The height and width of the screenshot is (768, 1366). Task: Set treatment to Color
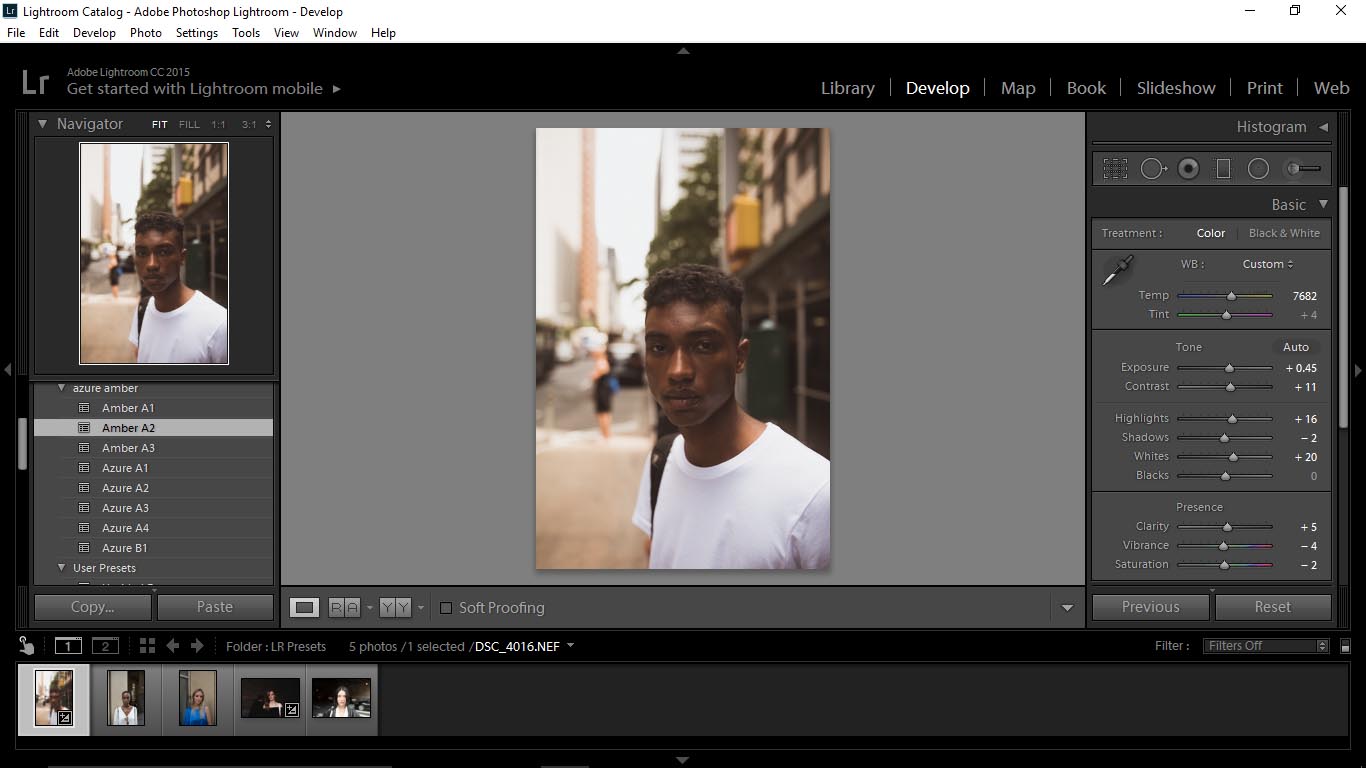pos(1210,233)
